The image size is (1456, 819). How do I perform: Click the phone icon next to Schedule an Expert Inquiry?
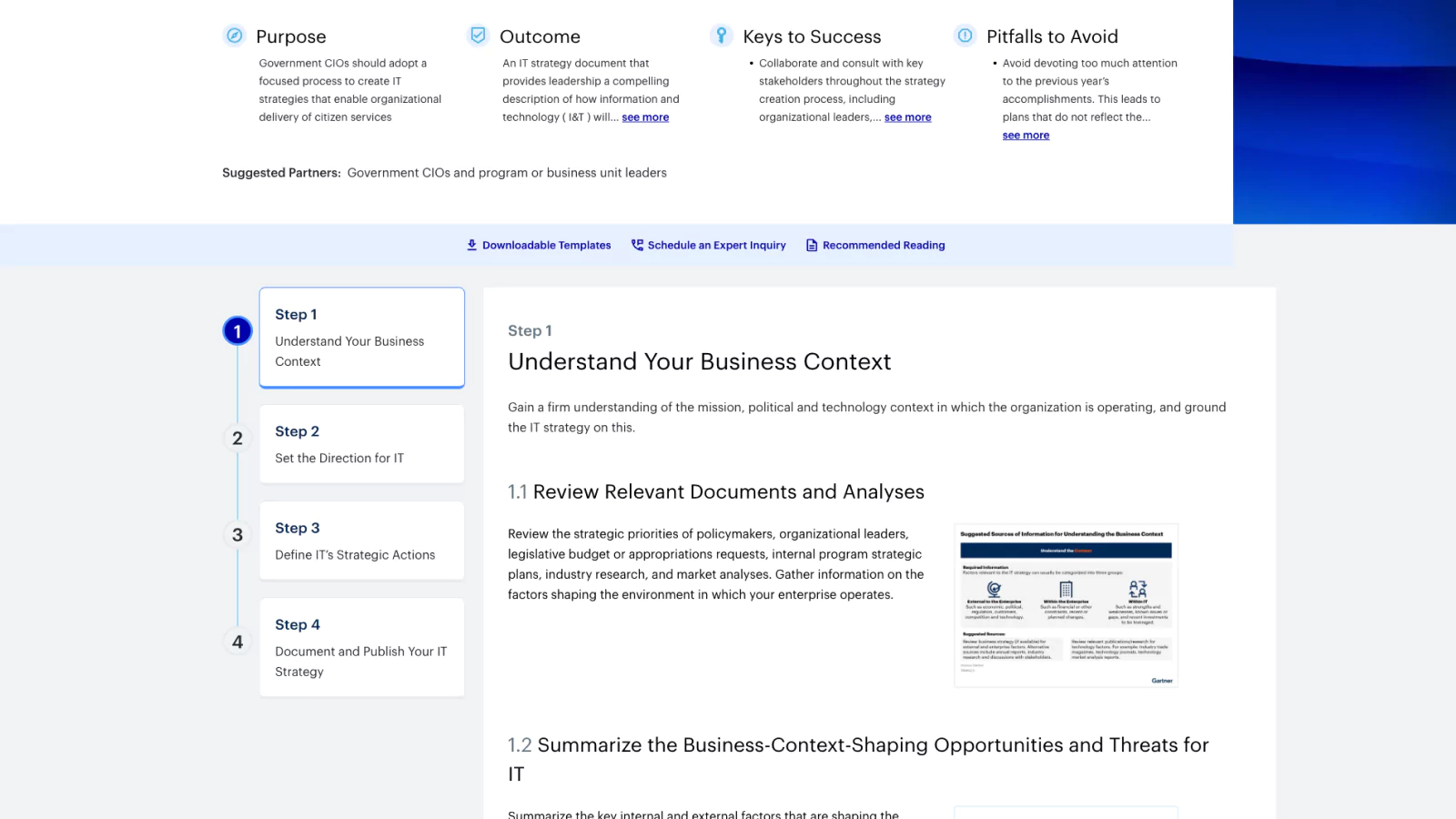coord(636,245)
